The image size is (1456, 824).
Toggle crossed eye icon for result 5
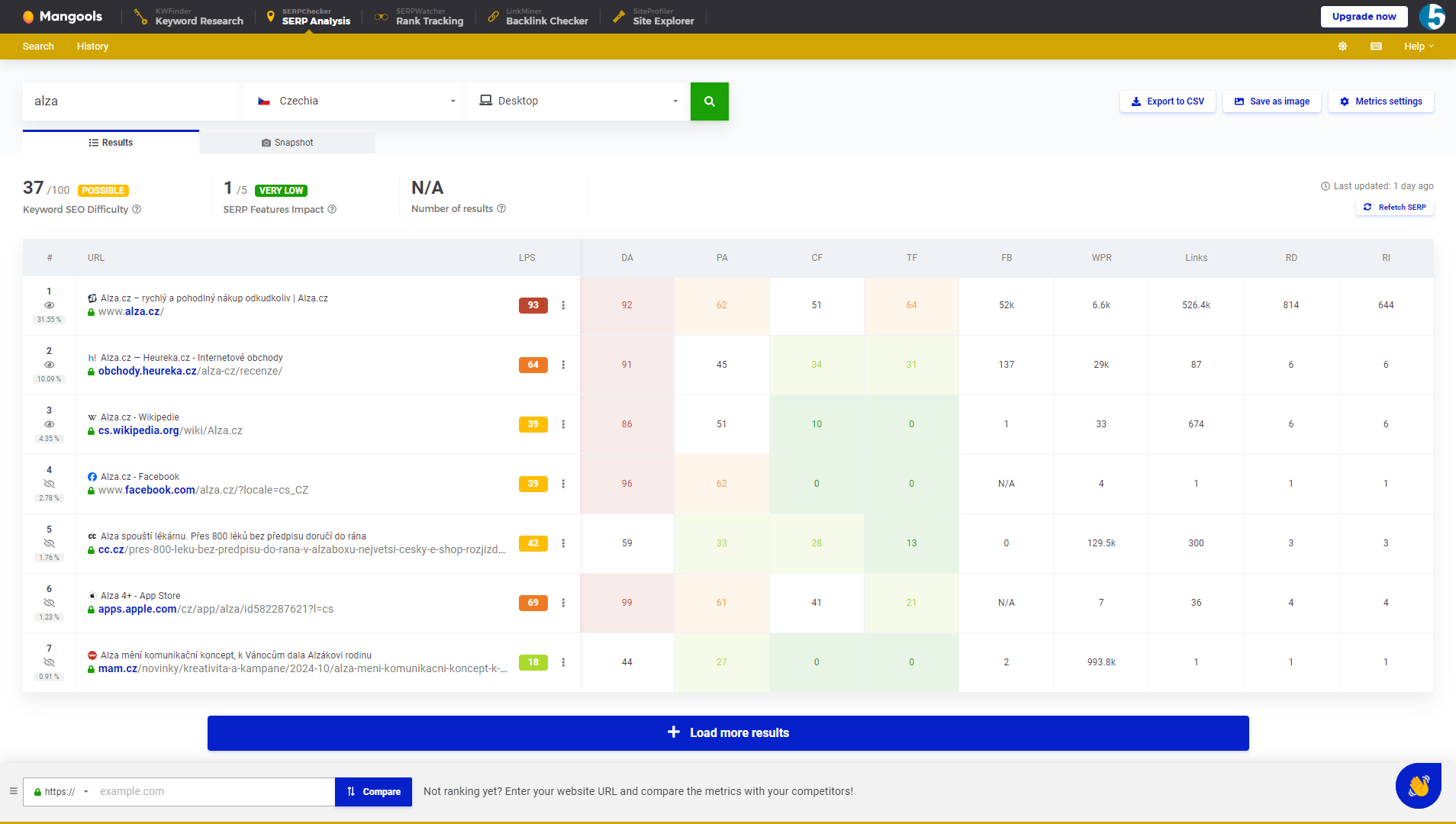(x=50, y=543)
